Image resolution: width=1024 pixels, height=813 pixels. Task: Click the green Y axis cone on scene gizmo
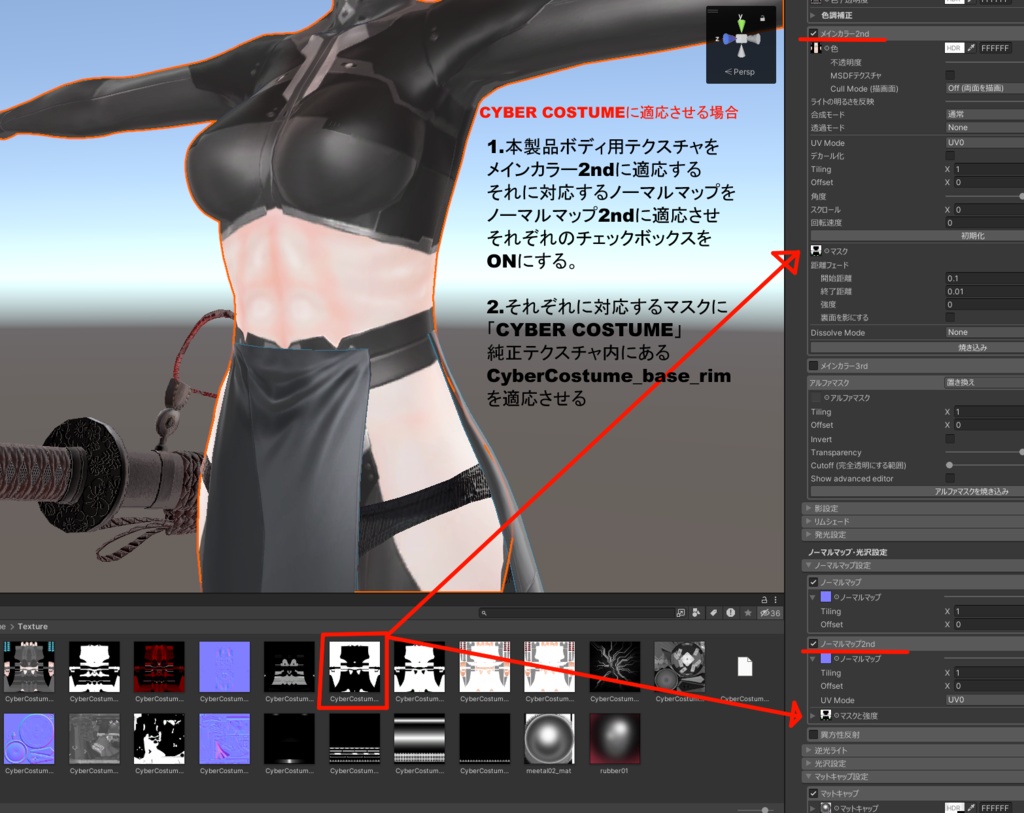(x=741, y=24)
